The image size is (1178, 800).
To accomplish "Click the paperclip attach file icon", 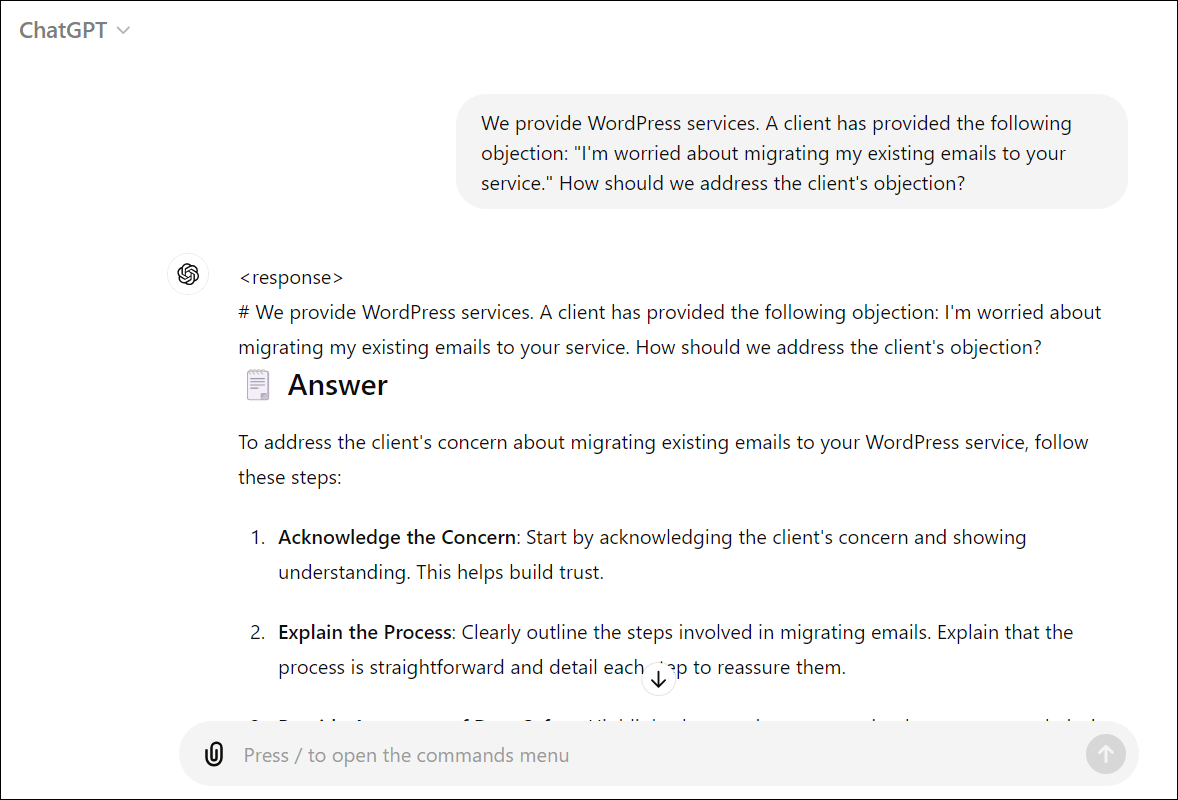I will pyautogui.click(x=214, y=754).
